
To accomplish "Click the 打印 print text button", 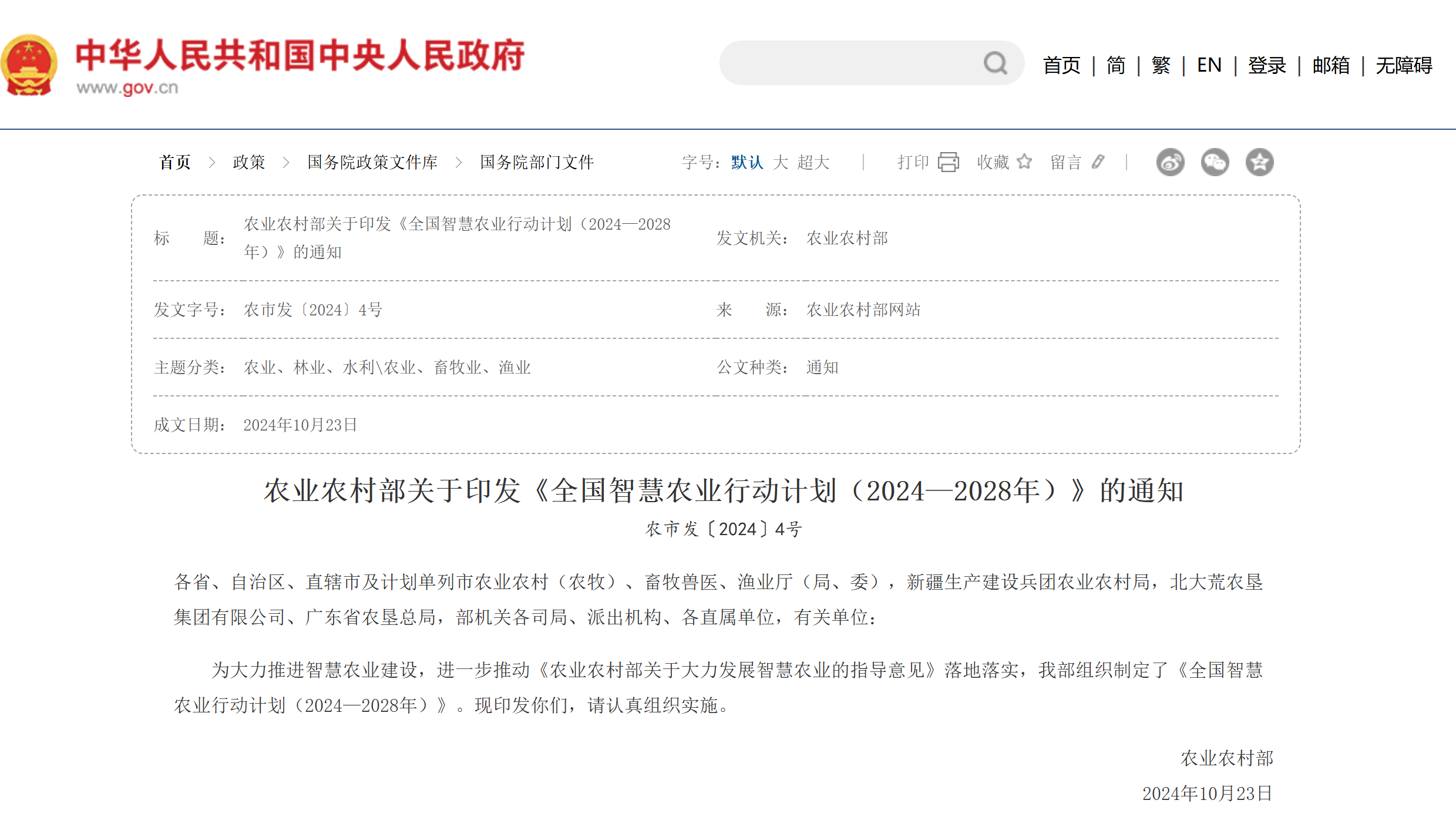I will coord(913,162).
